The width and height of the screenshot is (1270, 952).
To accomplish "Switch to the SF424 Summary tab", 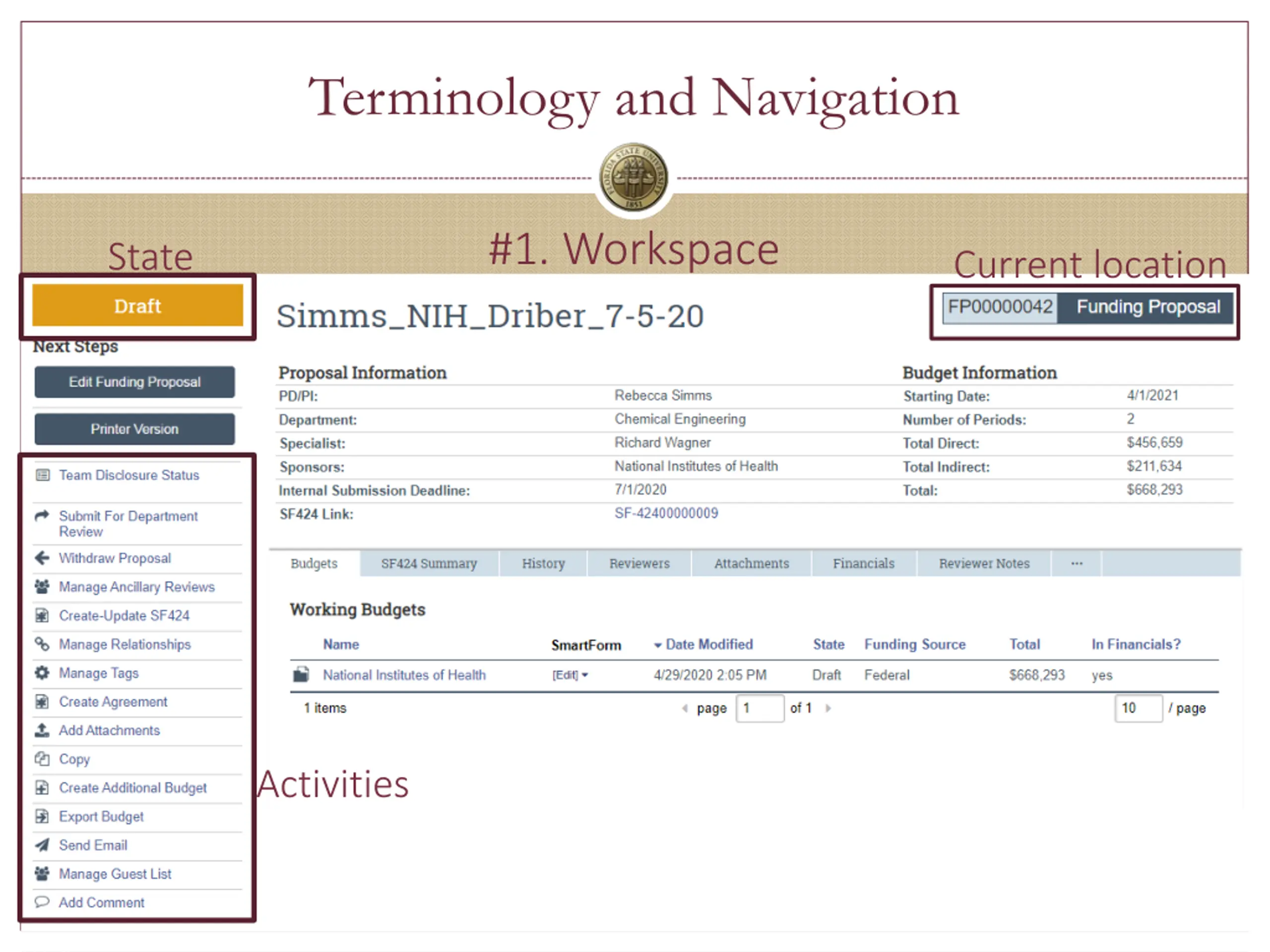I will [x=429, y=563].
